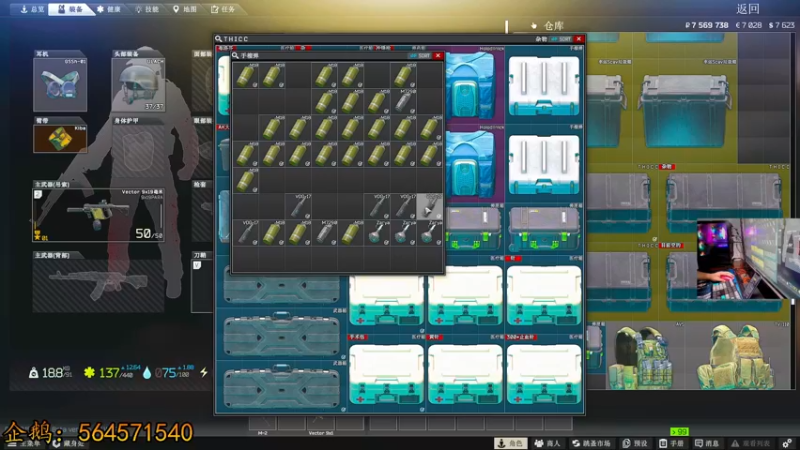Close the 手榴弹 grenade case window

[438, 56]
